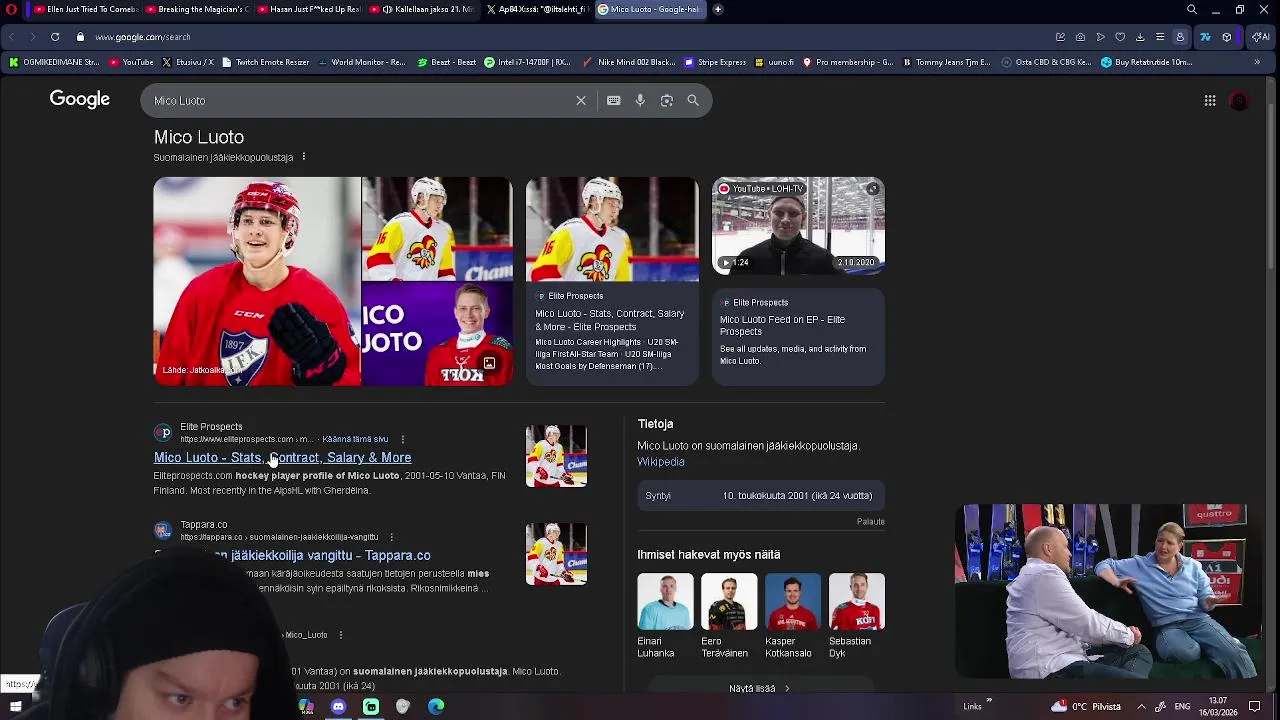Clear the Google search box text

click(x=581, y=100)
